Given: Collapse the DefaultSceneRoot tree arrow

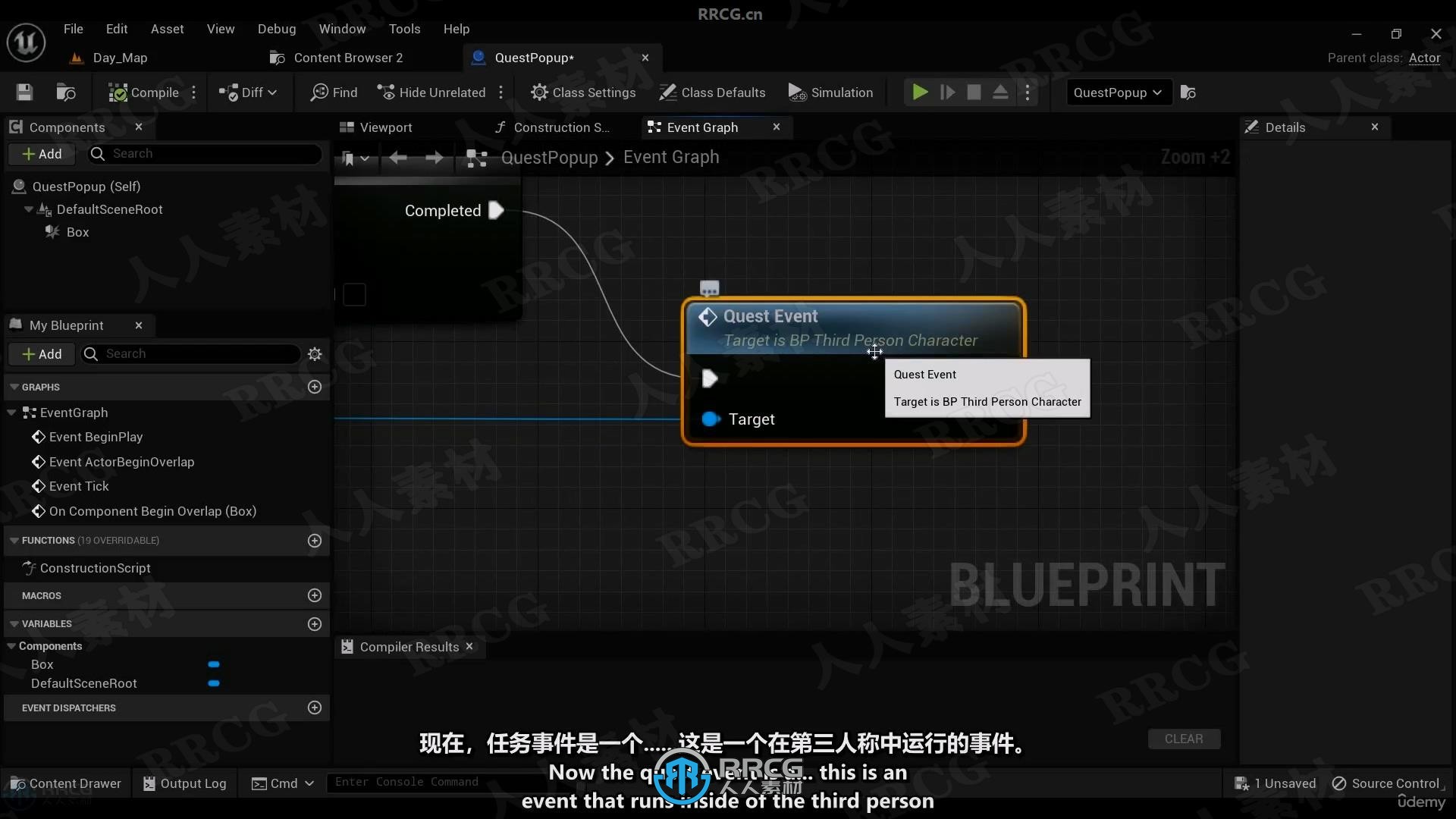Looking at the screenshot, I should tap(29, 209).
